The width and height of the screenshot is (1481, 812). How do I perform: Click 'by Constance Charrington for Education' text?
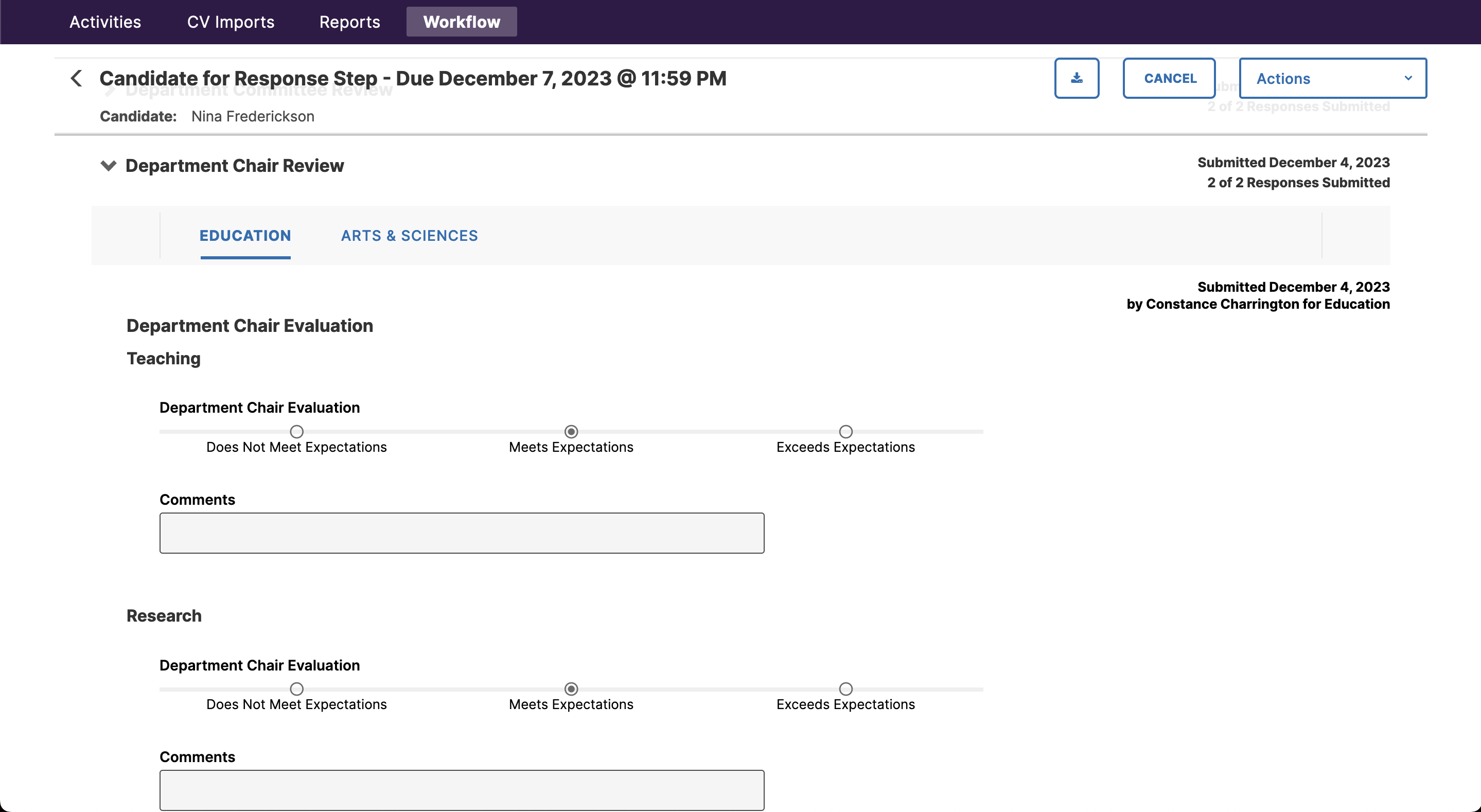pos(1258,304)
